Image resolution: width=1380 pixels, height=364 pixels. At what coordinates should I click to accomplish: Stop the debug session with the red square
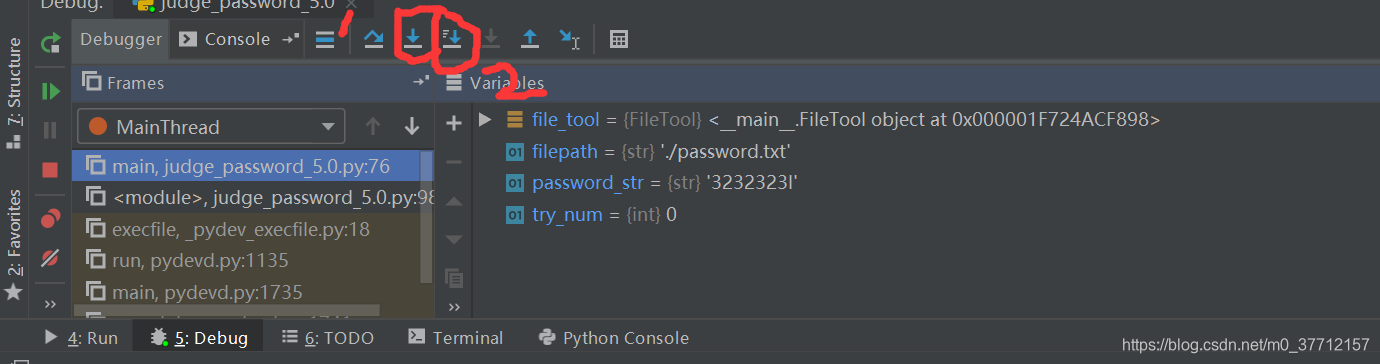pos(50,170)
